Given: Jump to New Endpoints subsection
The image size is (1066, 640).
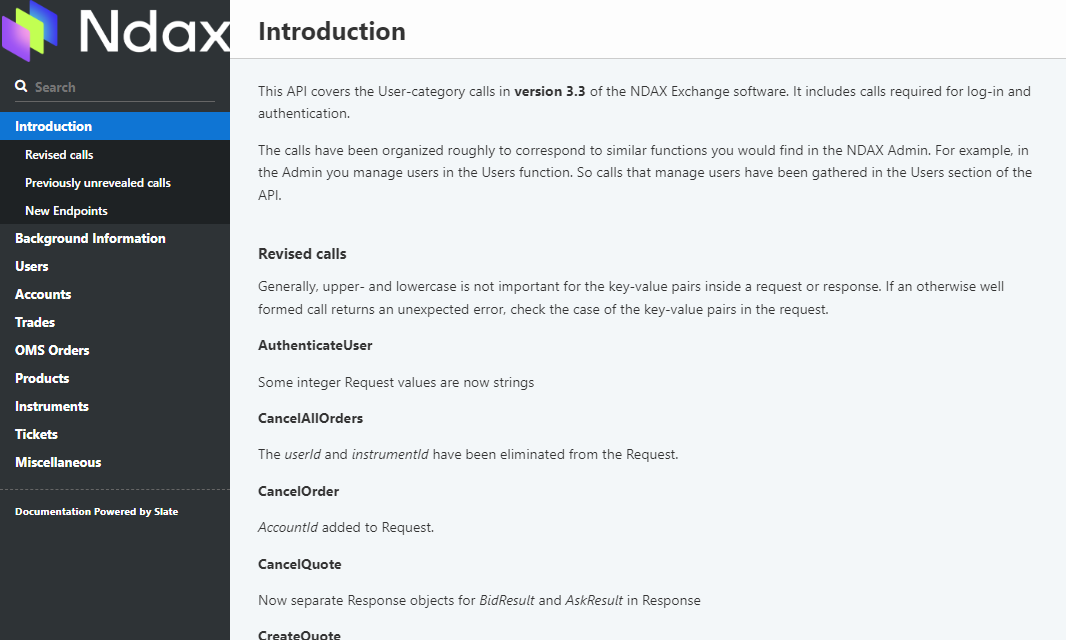Looking at the screenshot, I should point(66,211).
